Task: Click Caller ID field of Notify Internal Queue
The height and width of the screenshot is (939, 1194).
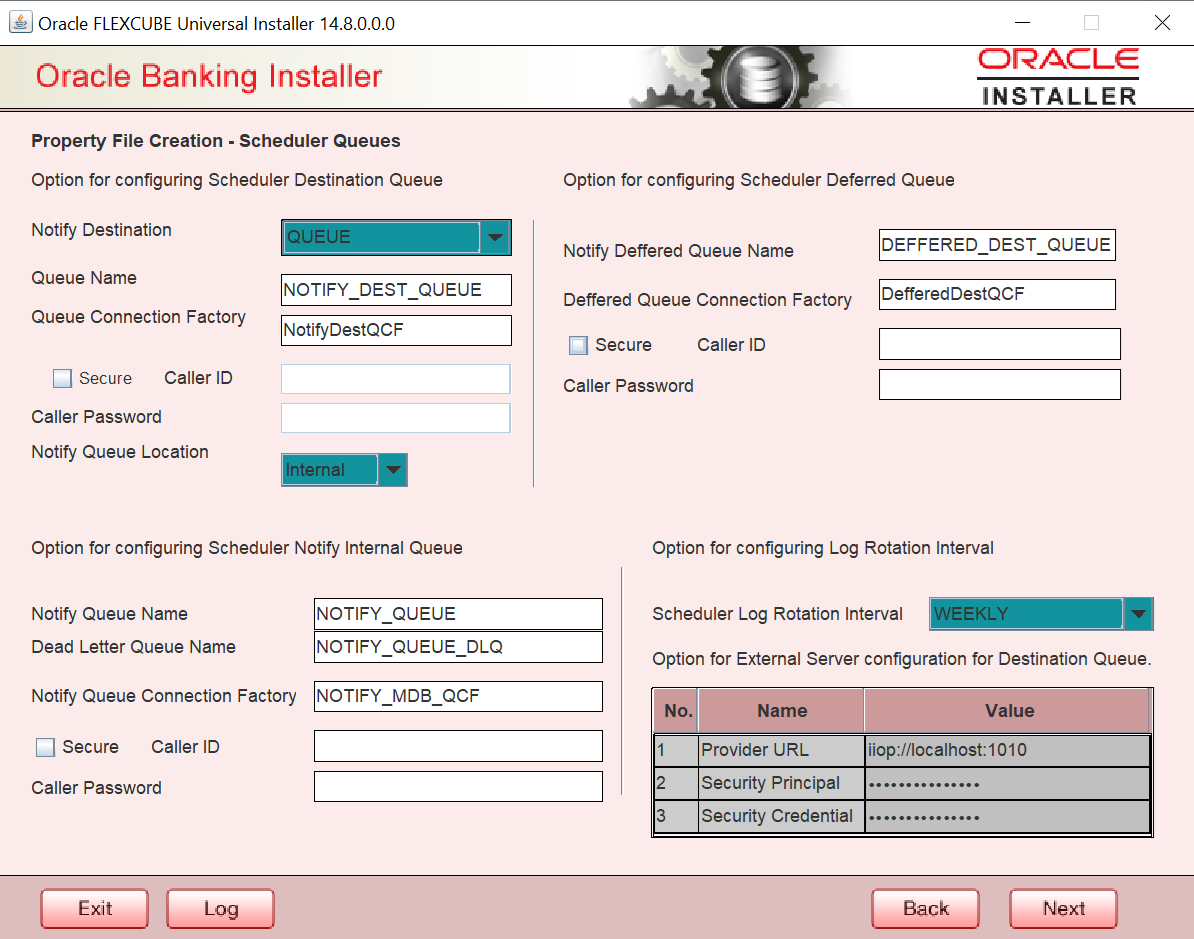Action: [x=458, y=746]
